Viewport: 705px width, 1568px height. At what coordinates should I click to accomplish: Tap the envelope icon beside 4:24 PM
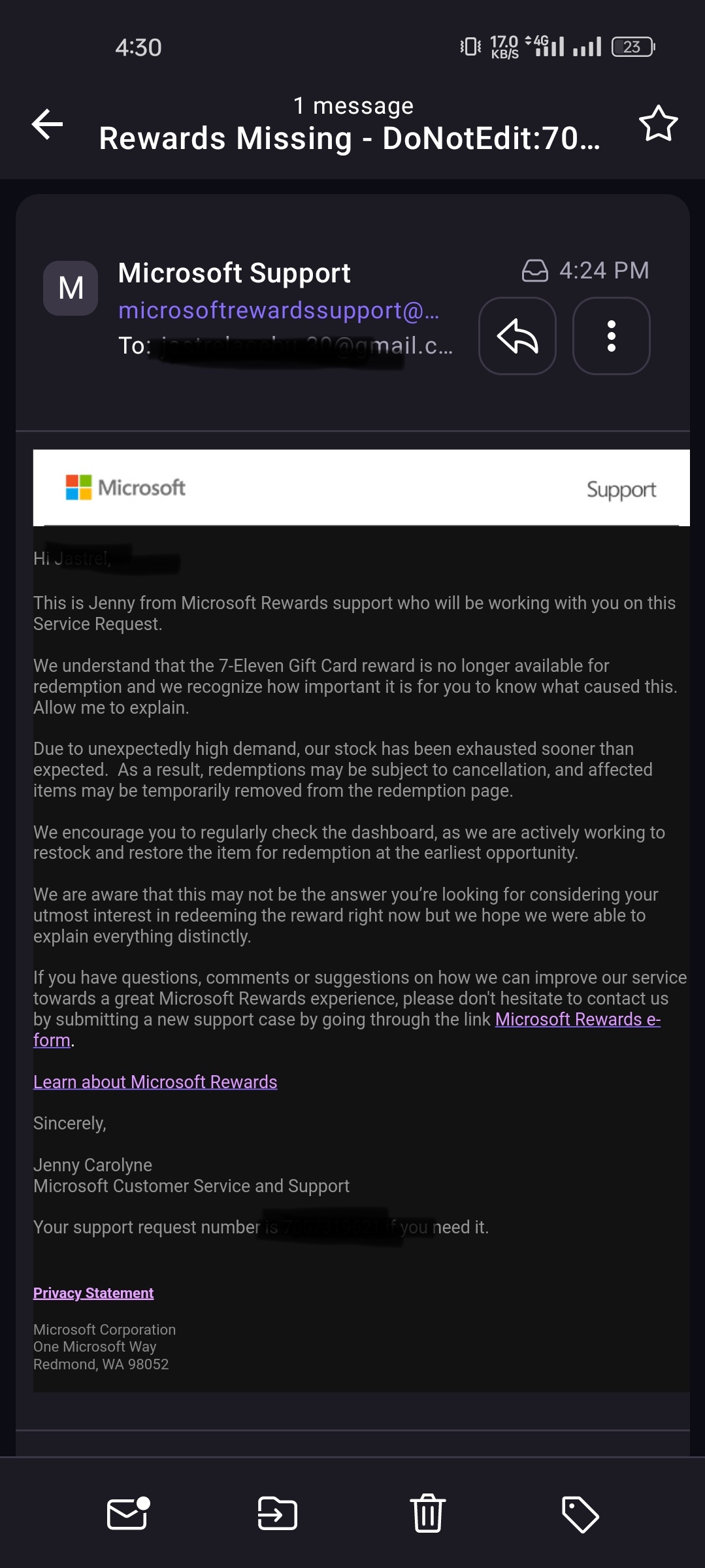pos(534,270)
